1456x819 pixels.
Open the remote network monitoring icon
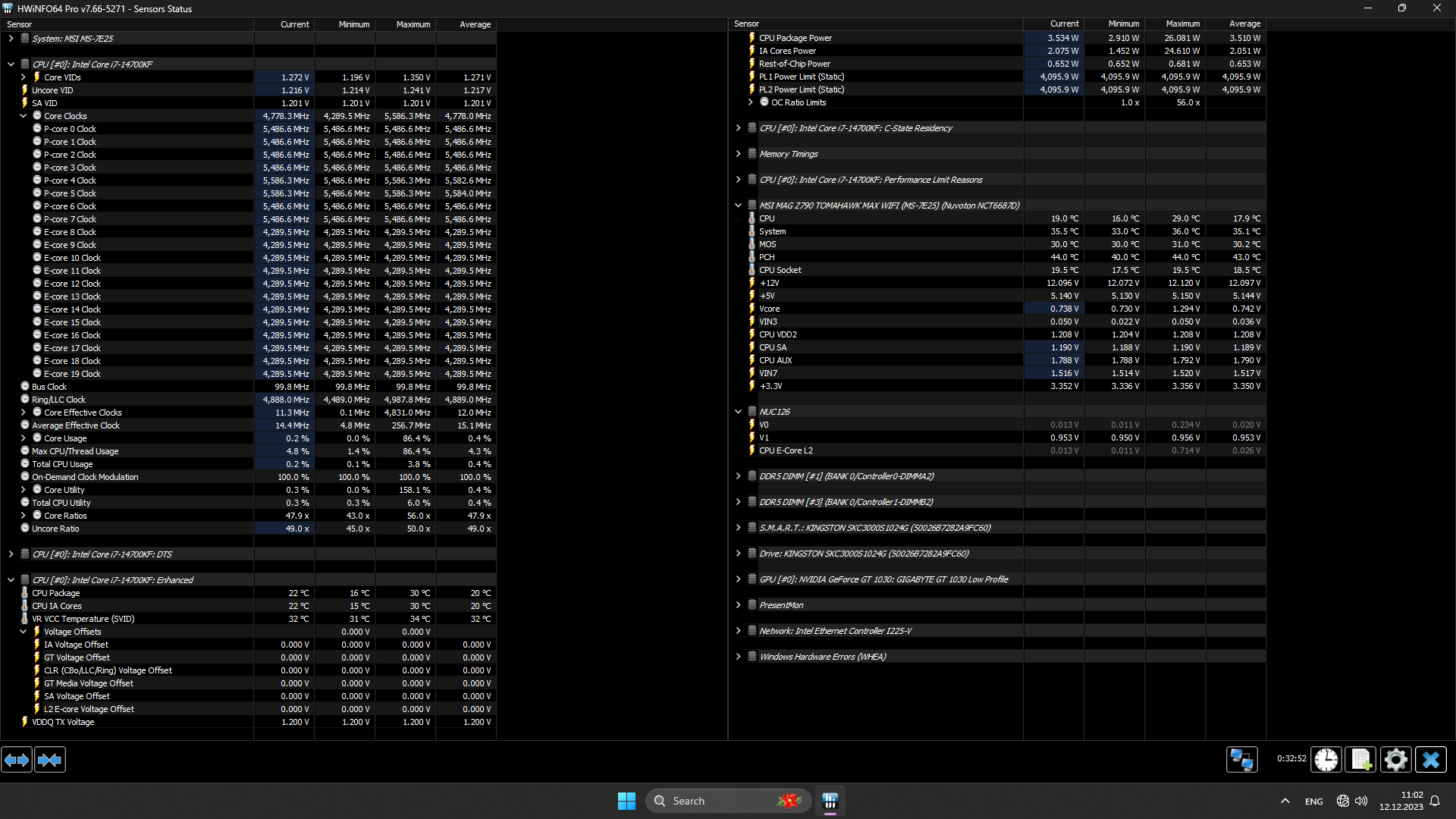pos(1241,759)
